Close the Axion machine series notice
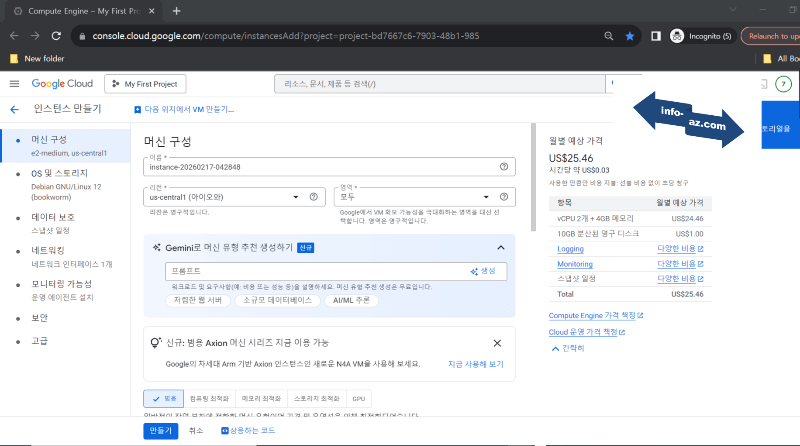 pos(497,343)
